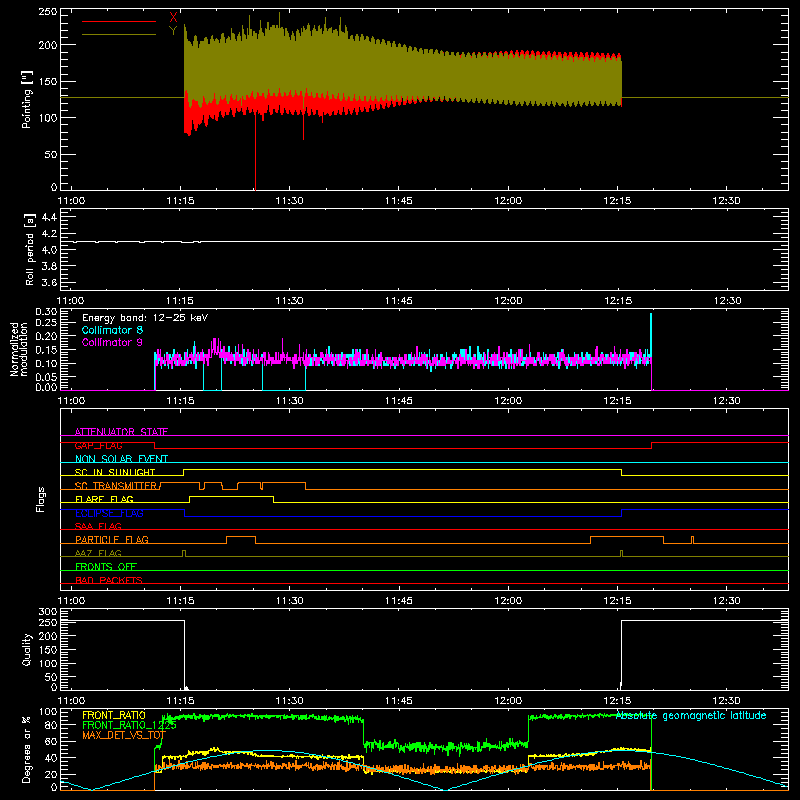
Task: Select 'Energy band: 12-25 keV' annotation
Action: click(x=145, y=318)
